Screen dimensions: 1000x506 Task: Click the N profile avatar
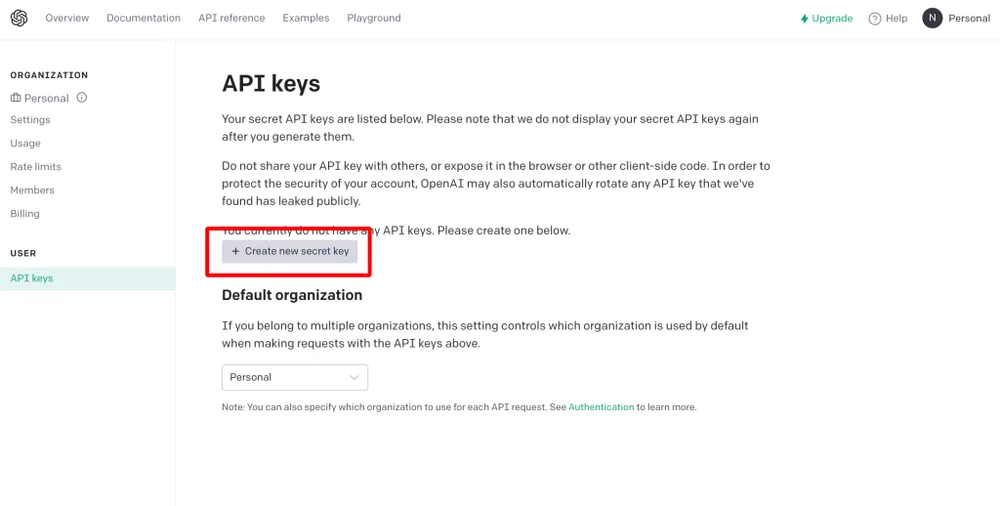(932, 18)
